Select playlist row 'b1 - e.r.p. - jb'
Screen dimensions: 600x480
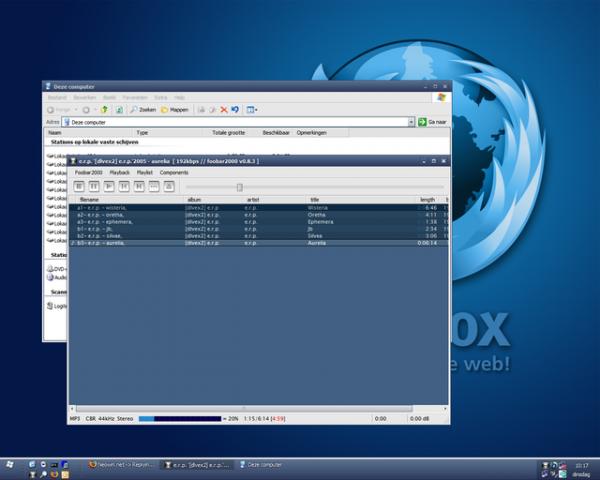click(258, 229)
